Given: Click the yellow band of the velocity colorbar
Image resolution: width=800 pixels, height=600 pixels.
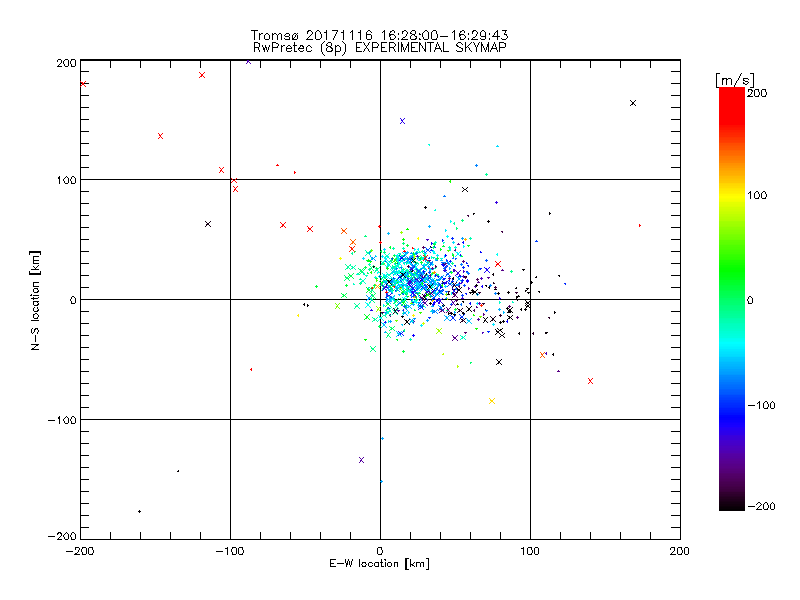Looking at the screenshot, I should tap(732, 196).
